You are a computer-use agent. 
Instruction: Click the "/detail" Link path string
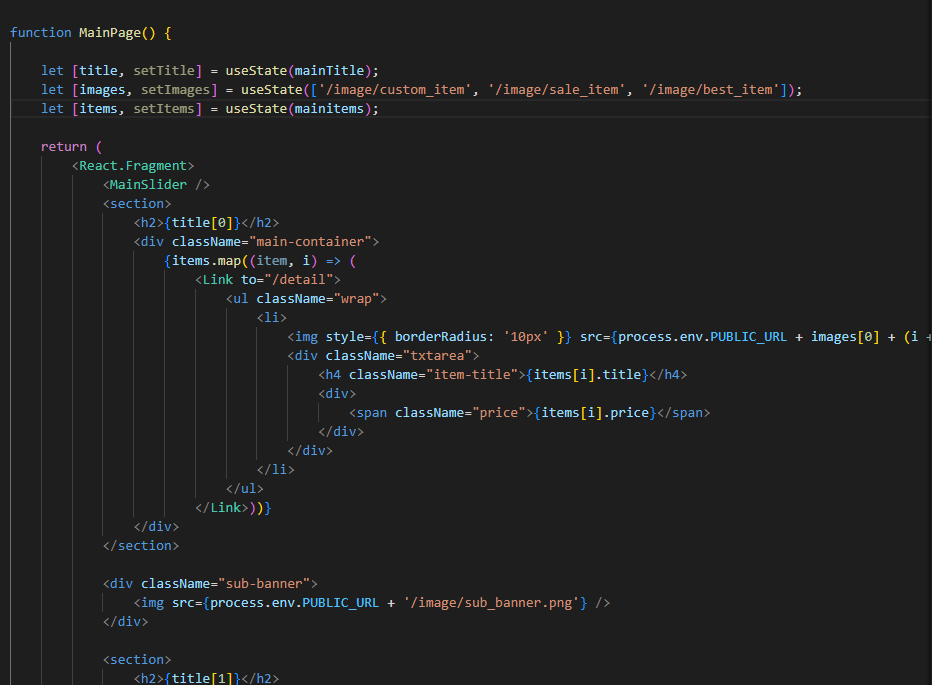[298, 280]
